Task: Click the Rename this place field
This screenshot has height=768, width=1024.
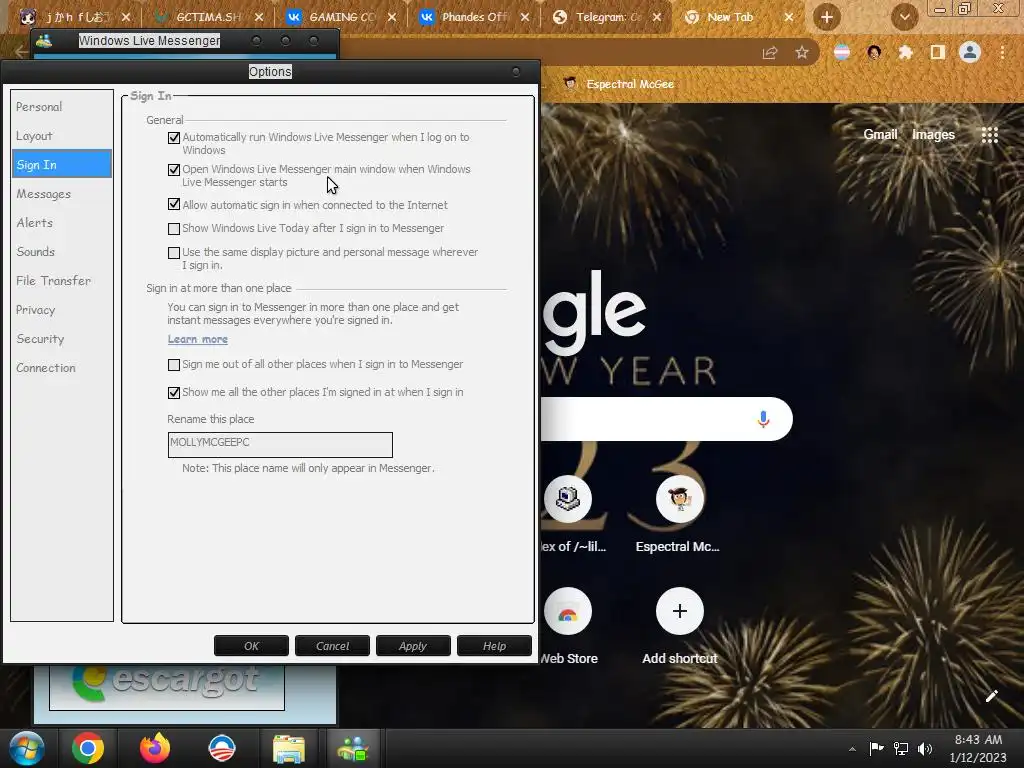Action: pos(280,445)
